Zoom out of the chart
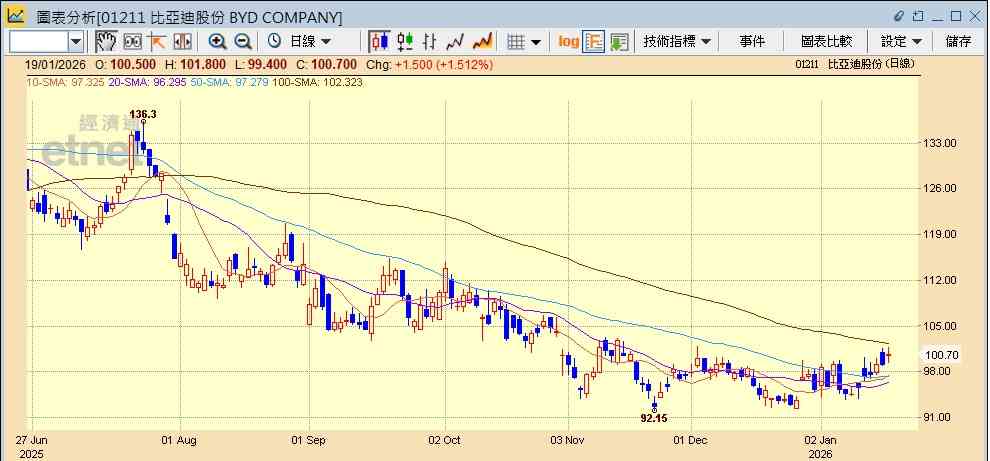This screenshot has width=990, height=461. [x=243, y=42]
